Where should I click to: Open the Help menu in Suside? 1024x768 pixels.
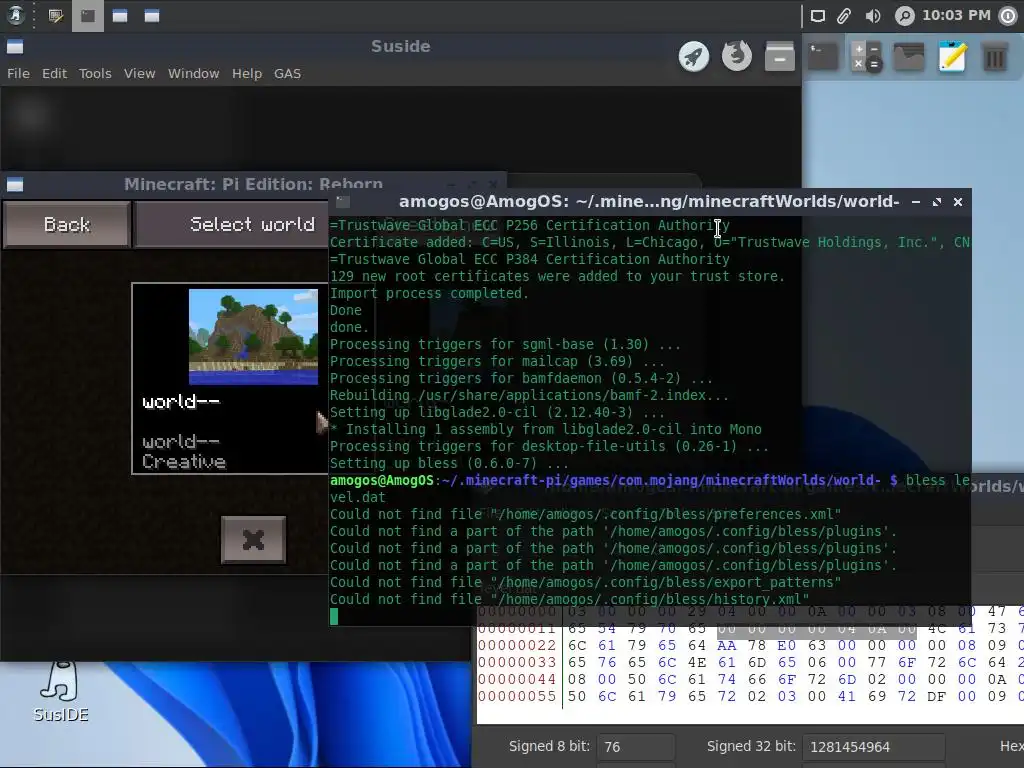click(247, 74)
